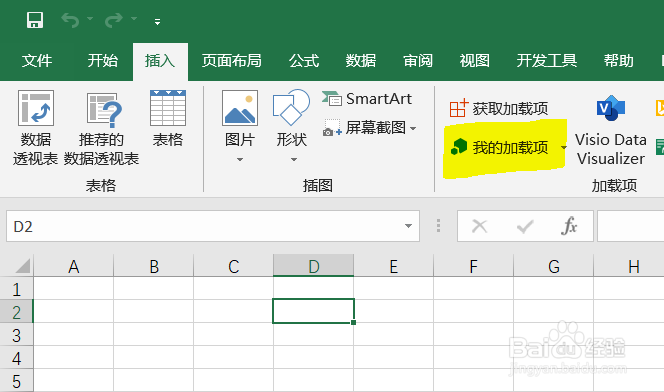Click the fill handle of cell D2
This screenshot has width=664, height=392.
(x=354, y=323)
